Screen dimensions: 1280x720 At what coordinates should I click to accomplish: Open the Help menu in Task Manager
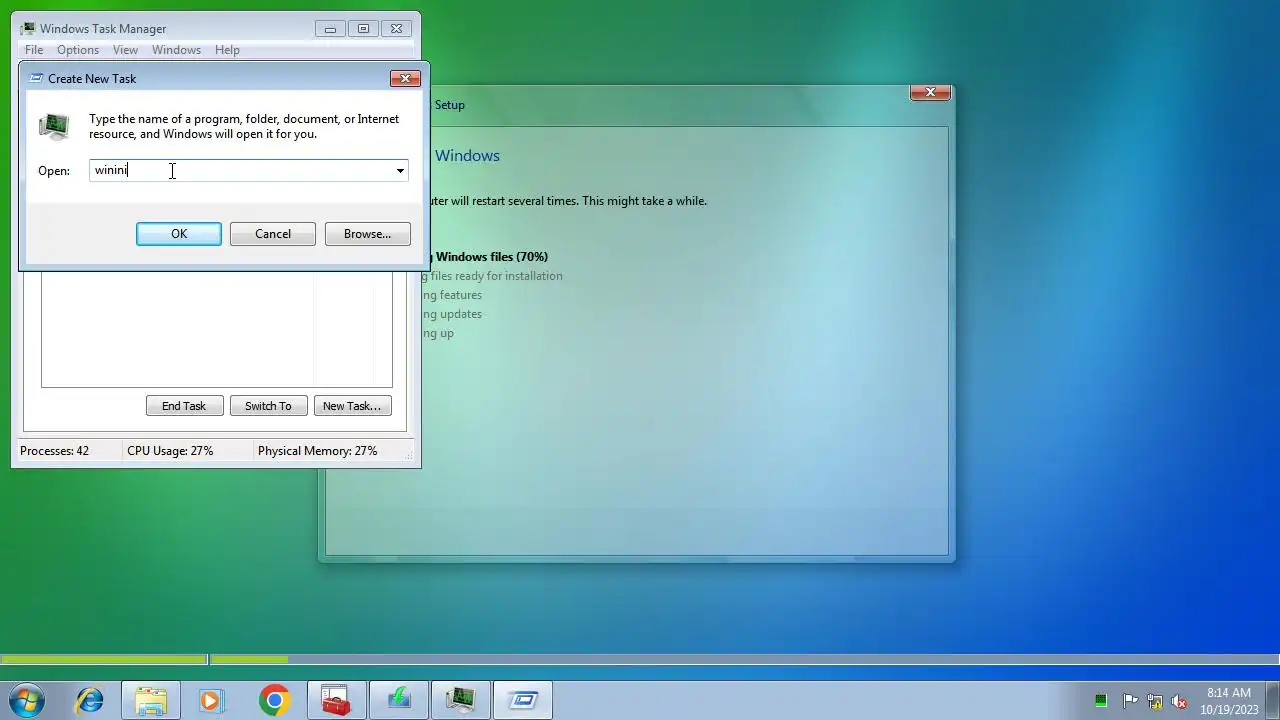227,50
